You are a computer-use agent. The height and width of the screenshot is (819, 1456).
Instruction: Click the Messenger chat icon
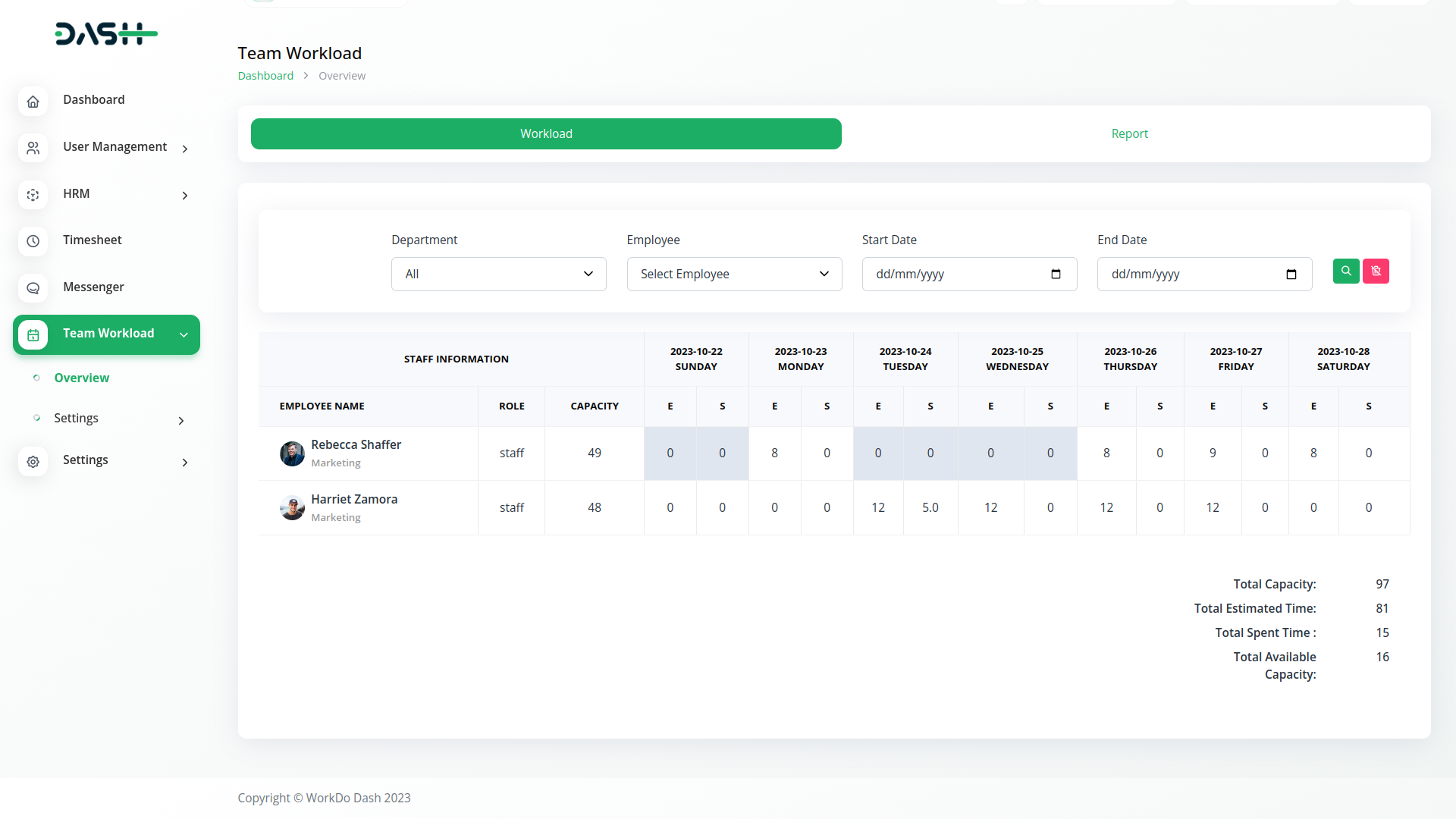tap(33, 288)
